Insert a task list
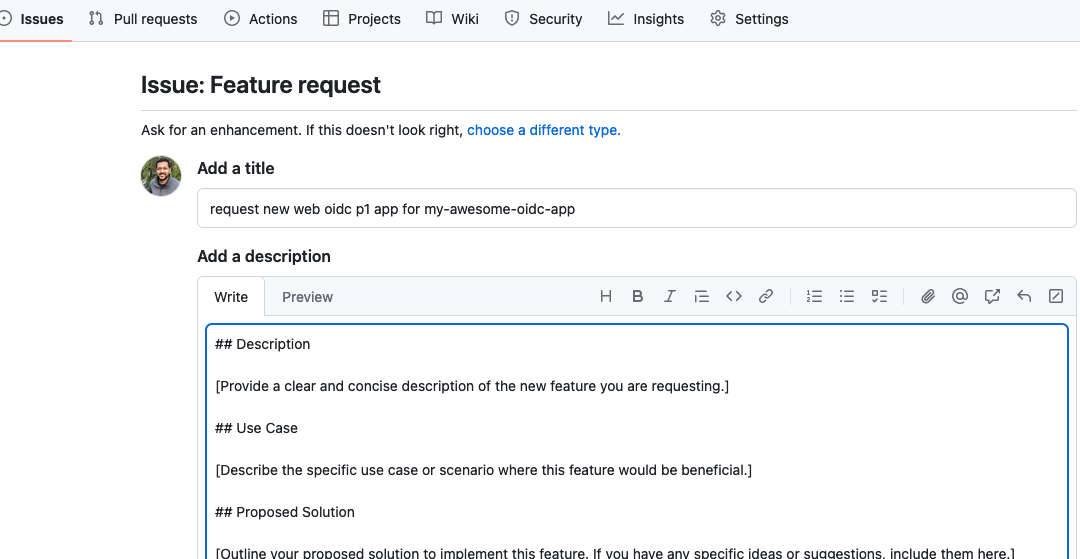1080x559 pixels. 879,297
